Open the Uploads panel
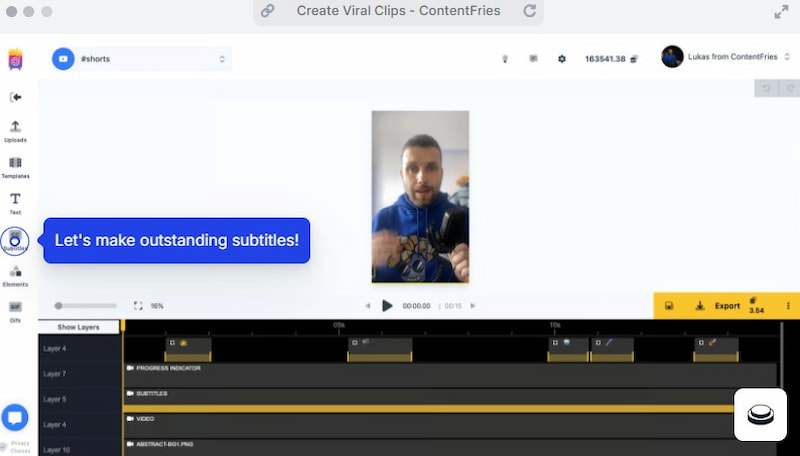800x456 pixels. pos(15,131)
